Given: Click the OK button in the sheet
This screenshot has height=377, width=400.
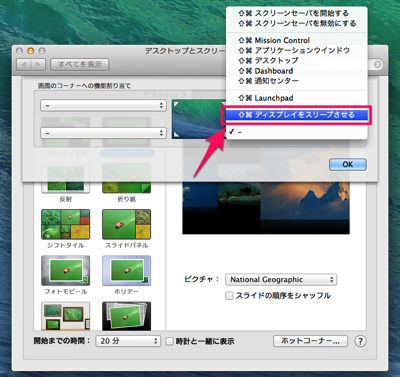Looking at the screenshot, I should click(x=348, y=164).
